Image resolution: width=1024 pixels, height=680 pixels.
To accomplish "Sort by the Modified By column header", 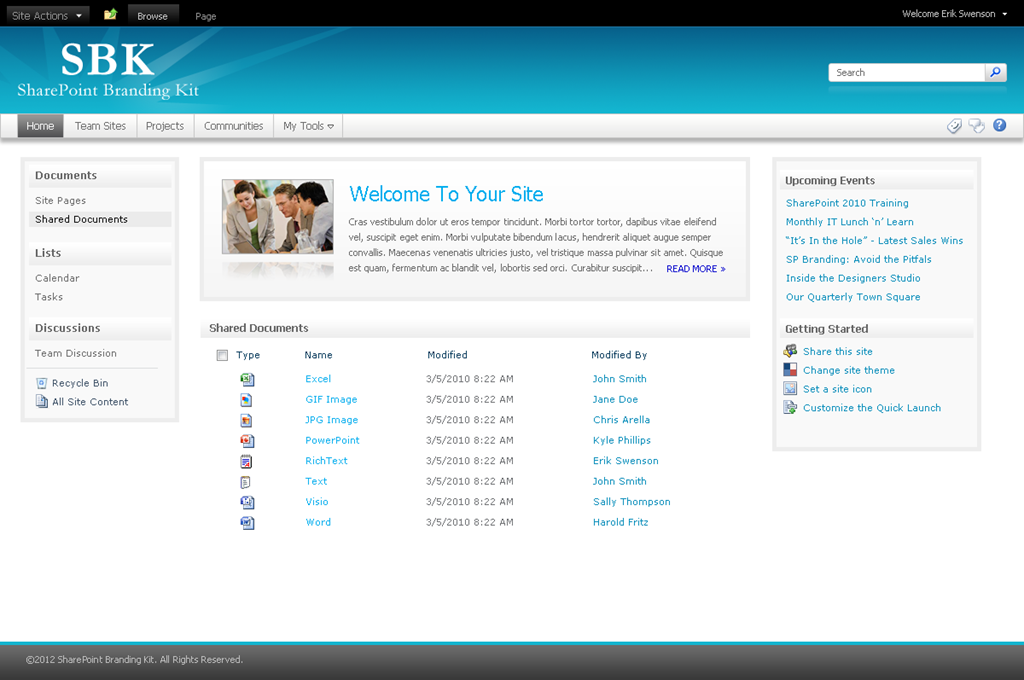I will 619,355.
